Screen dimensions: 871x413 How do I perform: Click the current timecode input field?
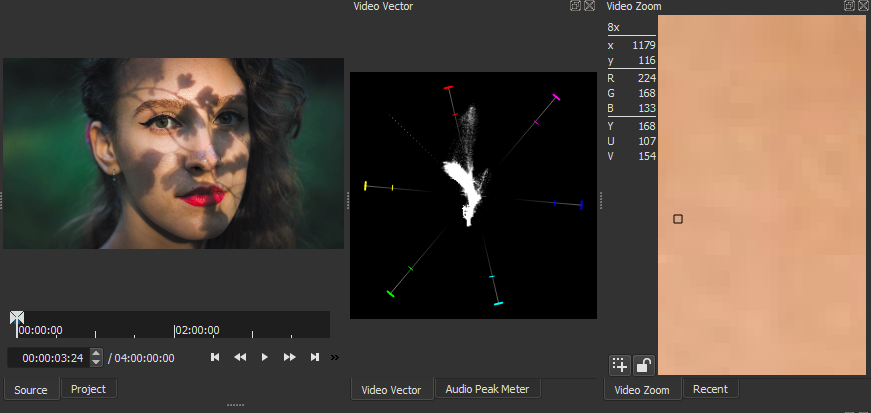[48, 357]
